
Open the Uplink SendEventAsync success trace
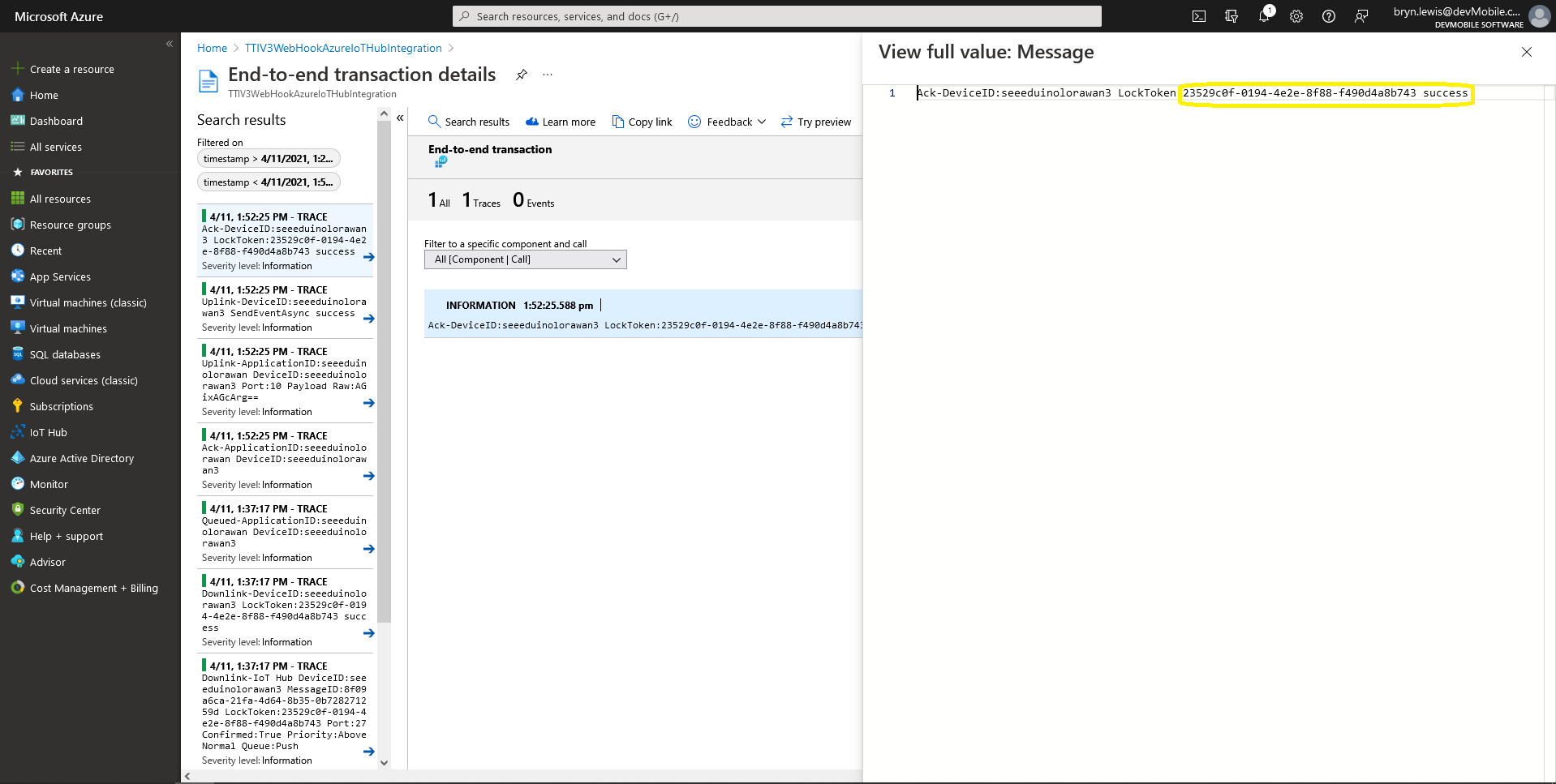pyautogui.click(x=286, y=308)
